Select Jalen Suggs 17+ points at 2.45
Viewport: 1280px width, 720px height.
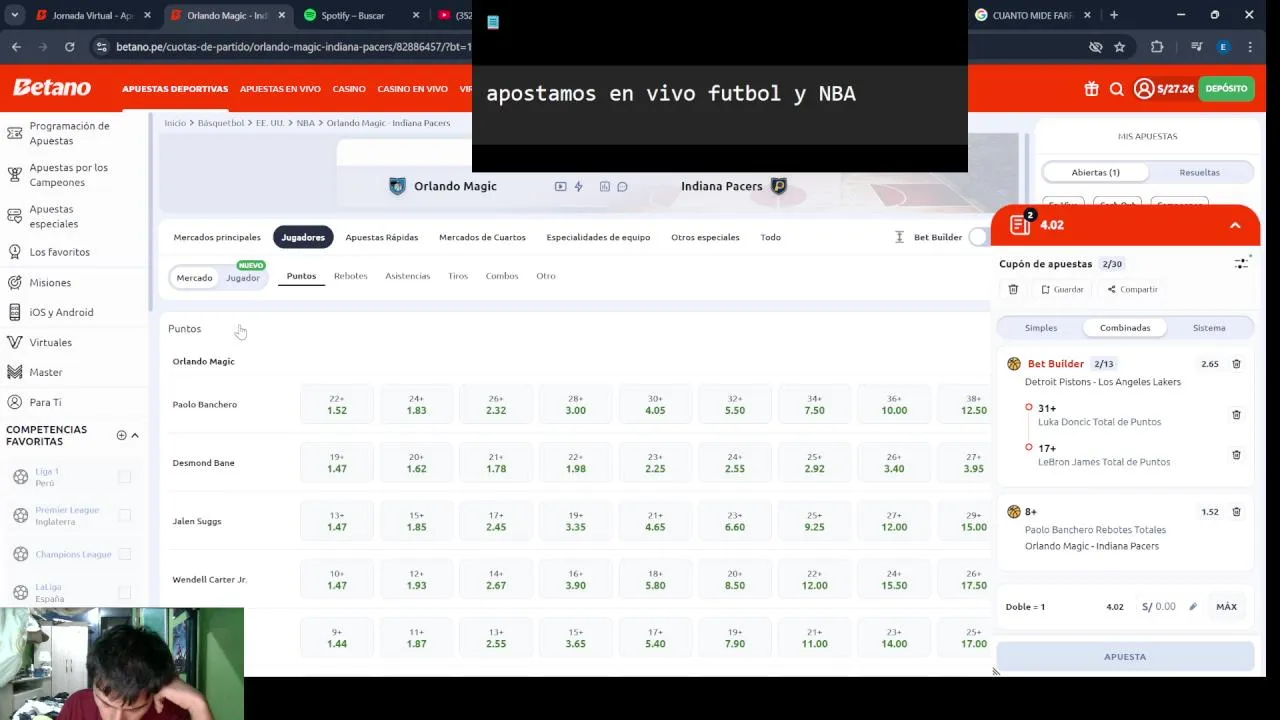496,521
